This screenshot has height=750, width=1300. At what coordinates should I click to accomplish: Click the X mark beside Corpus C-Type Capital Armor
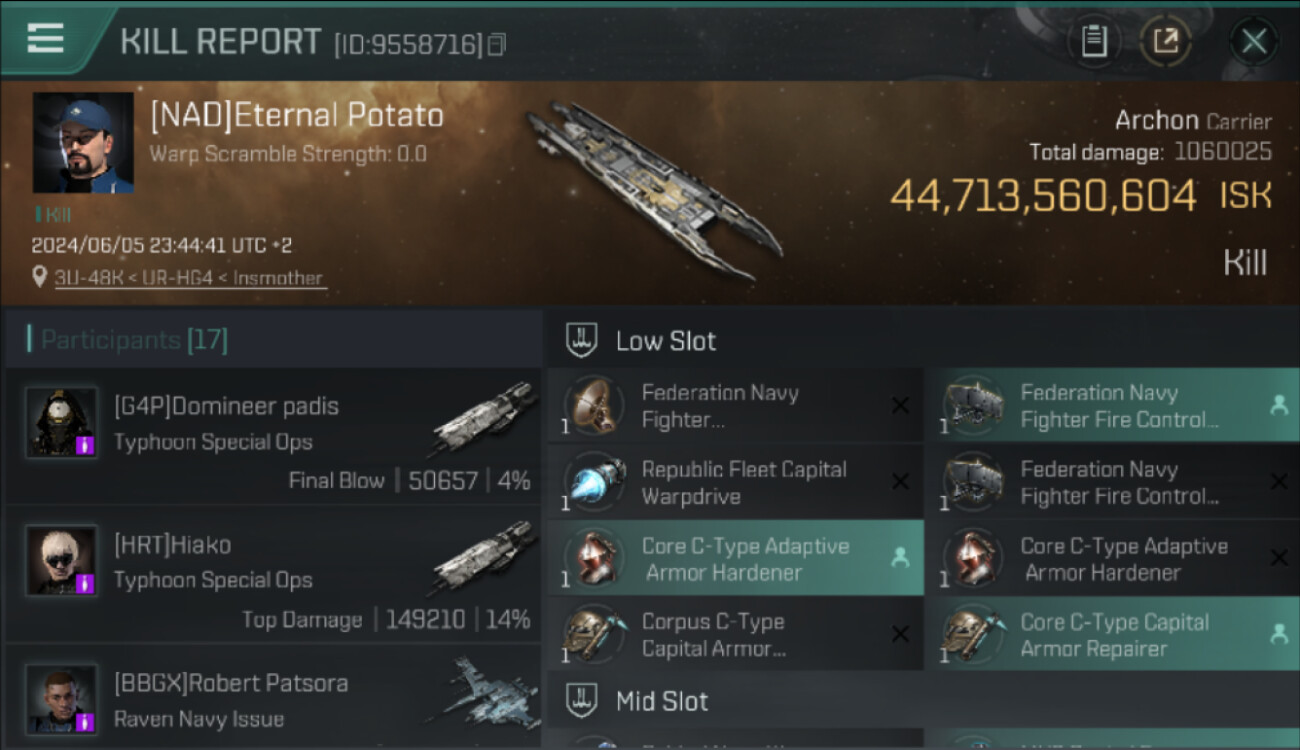pos(900,634)
